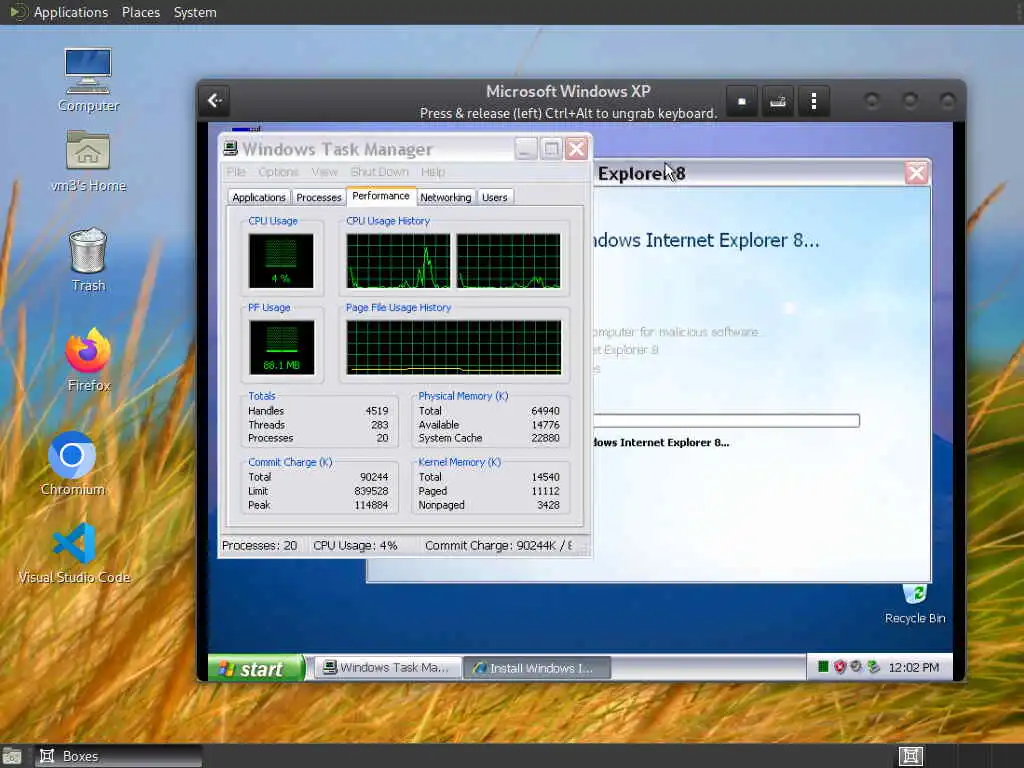The height and width of the screenshot is (768, 1024).
Task: Click the green Task Manager tray icon
Action: (x=823, y=667)
